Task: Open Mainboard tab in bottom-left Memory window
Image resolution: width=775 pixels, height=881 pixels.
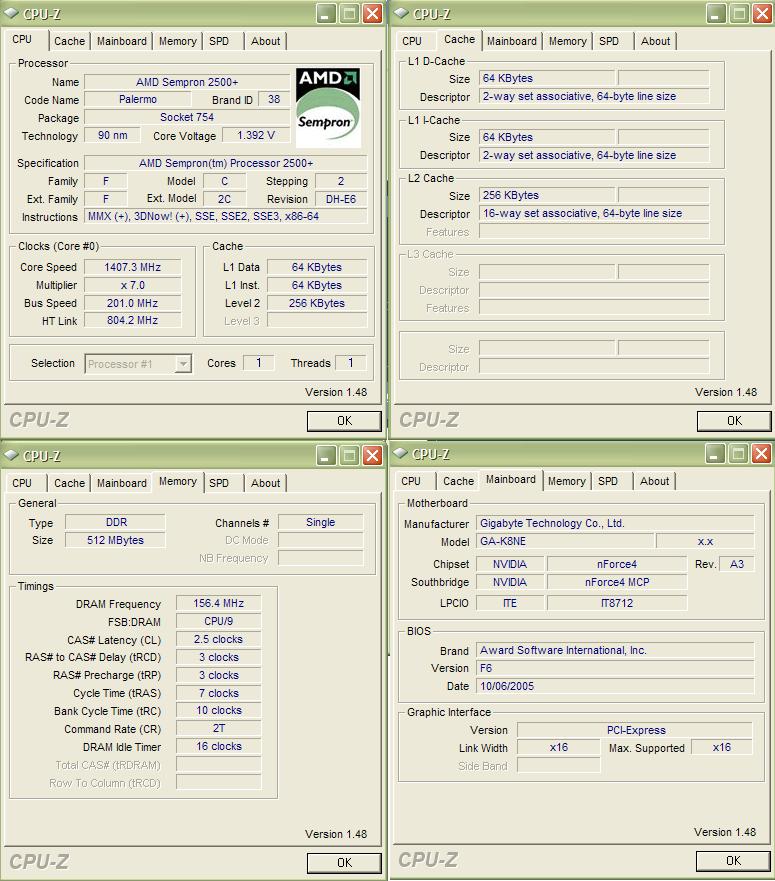Action: coord(121,483)
